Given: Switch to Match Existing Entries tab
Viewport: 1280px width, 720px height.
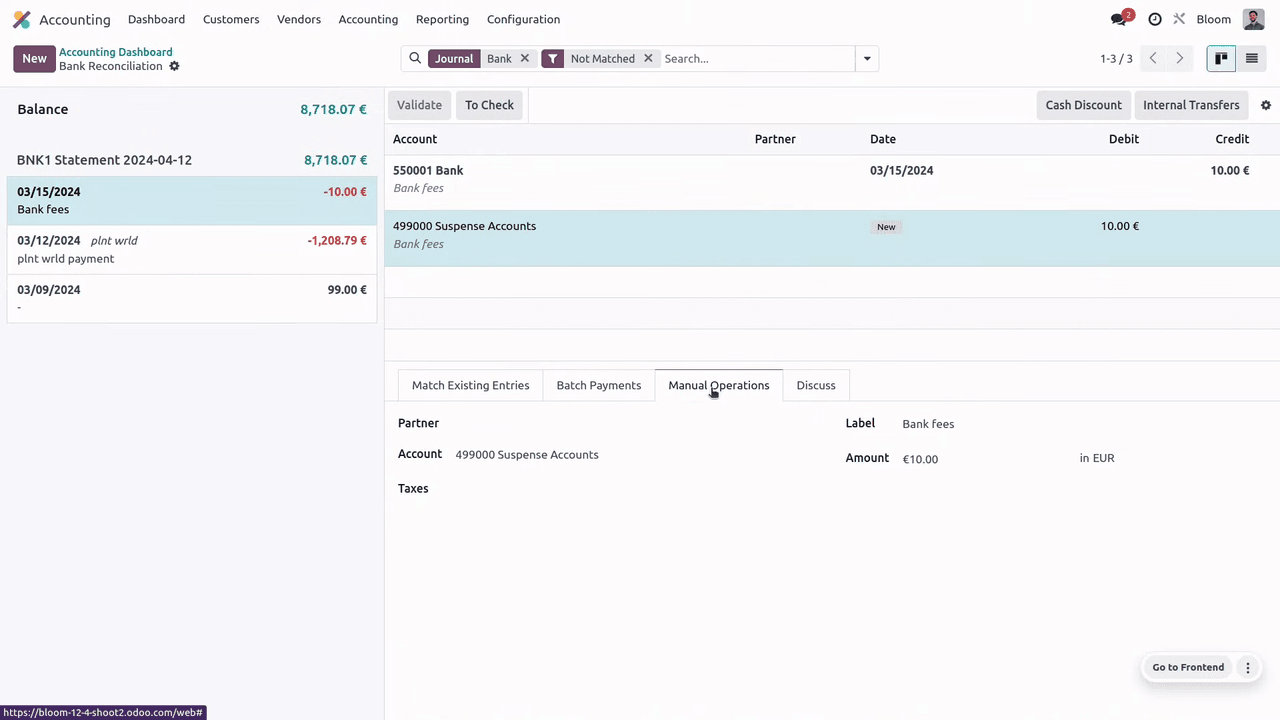Looking at the screenshot, I should click(470, 385).
